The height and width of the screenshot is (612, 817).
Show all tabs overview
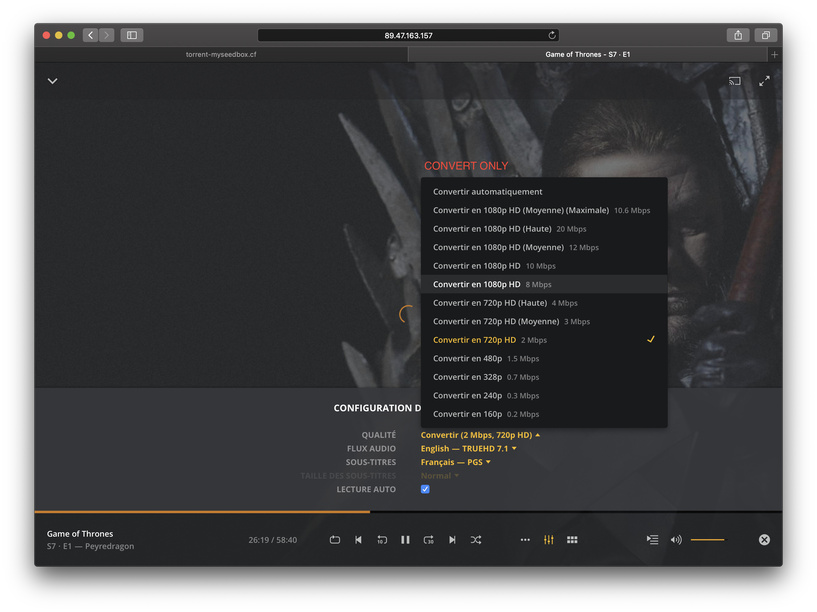tap(765, 35)
